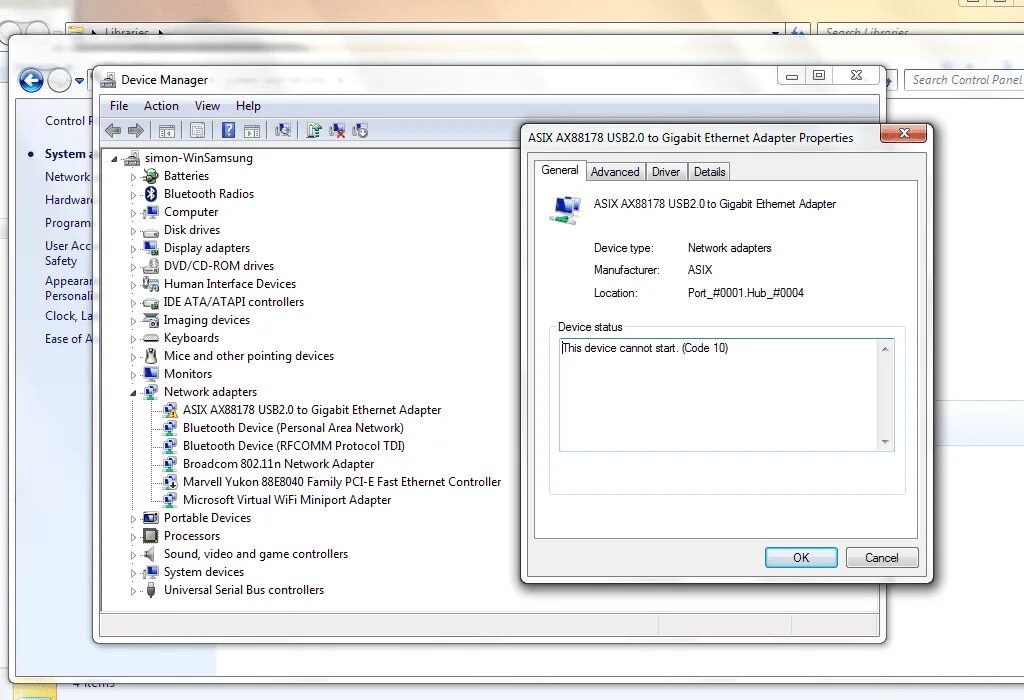Expand Human Interface Devices node
1024x700 pixels.
tap(133, 285)
